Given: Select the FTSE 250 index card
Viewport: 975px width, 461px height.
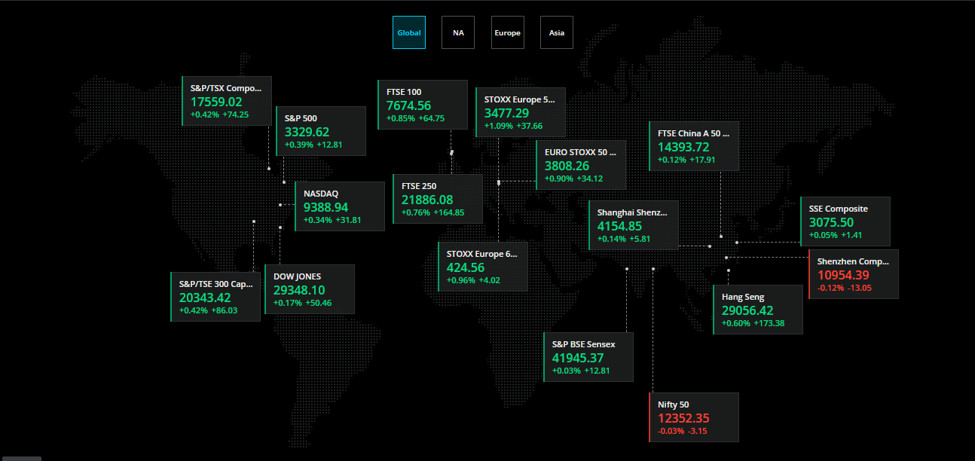Looking at the screenshot, I should pos(438,199).
